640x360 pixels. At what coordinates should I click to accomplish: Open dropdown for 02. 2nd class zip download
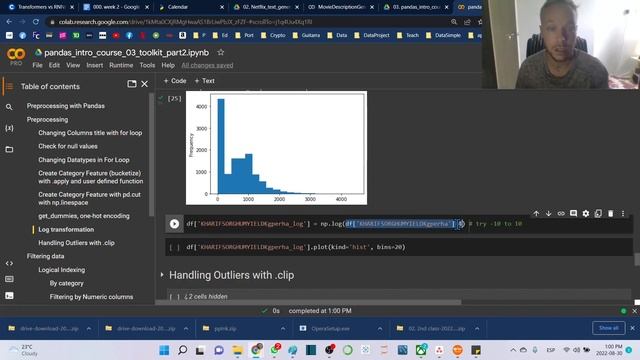[477, 329]
